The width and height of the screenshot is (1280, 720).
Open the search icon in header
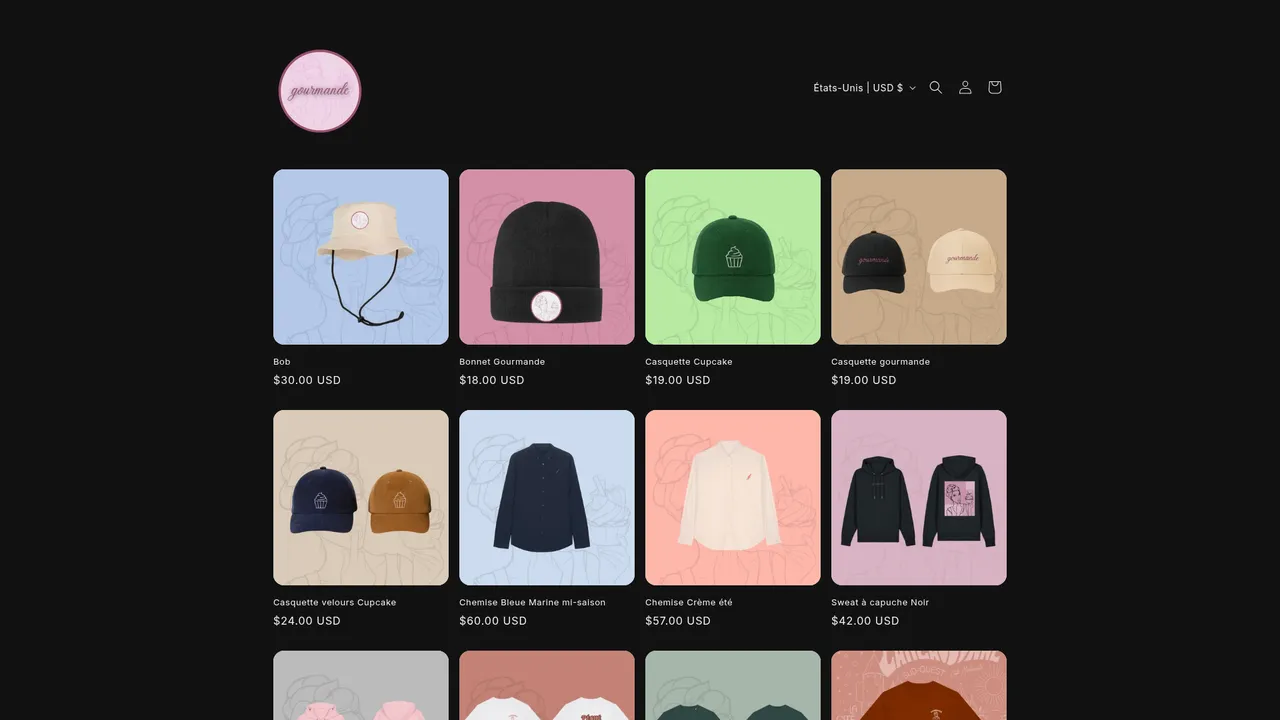[x=936, y=88]
